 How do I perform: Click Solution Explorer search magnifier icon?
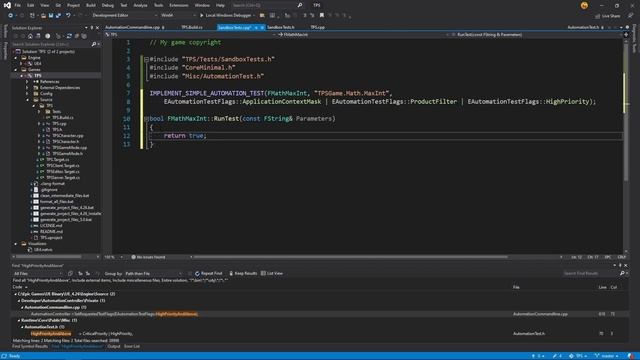click(x=93, y=44)
